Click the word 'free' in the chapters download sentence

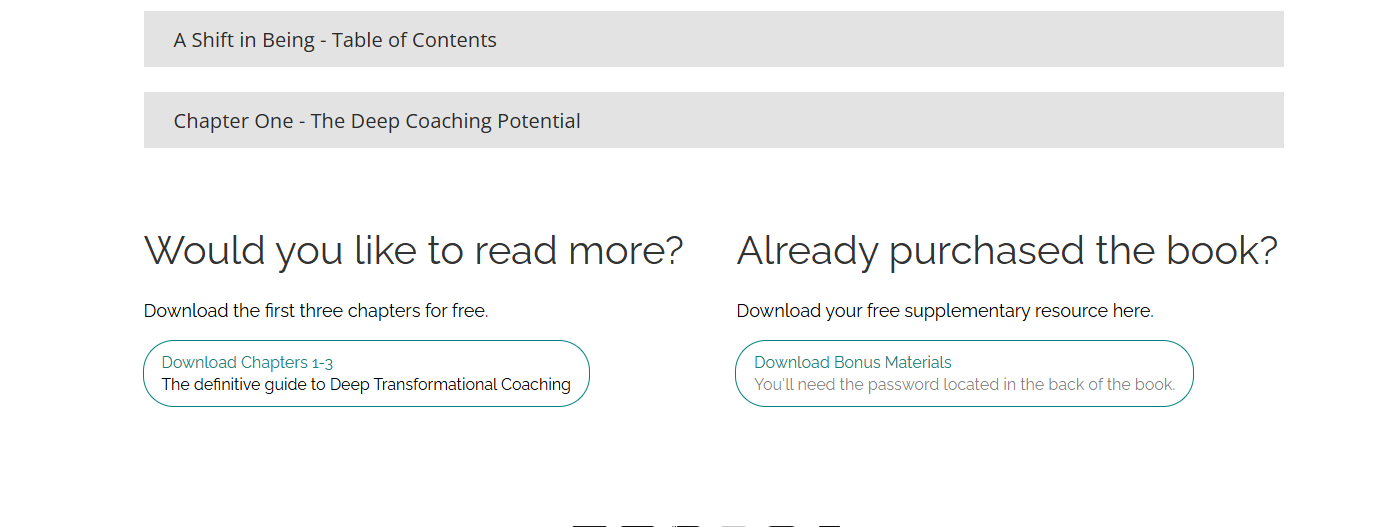tap(468, 311)
